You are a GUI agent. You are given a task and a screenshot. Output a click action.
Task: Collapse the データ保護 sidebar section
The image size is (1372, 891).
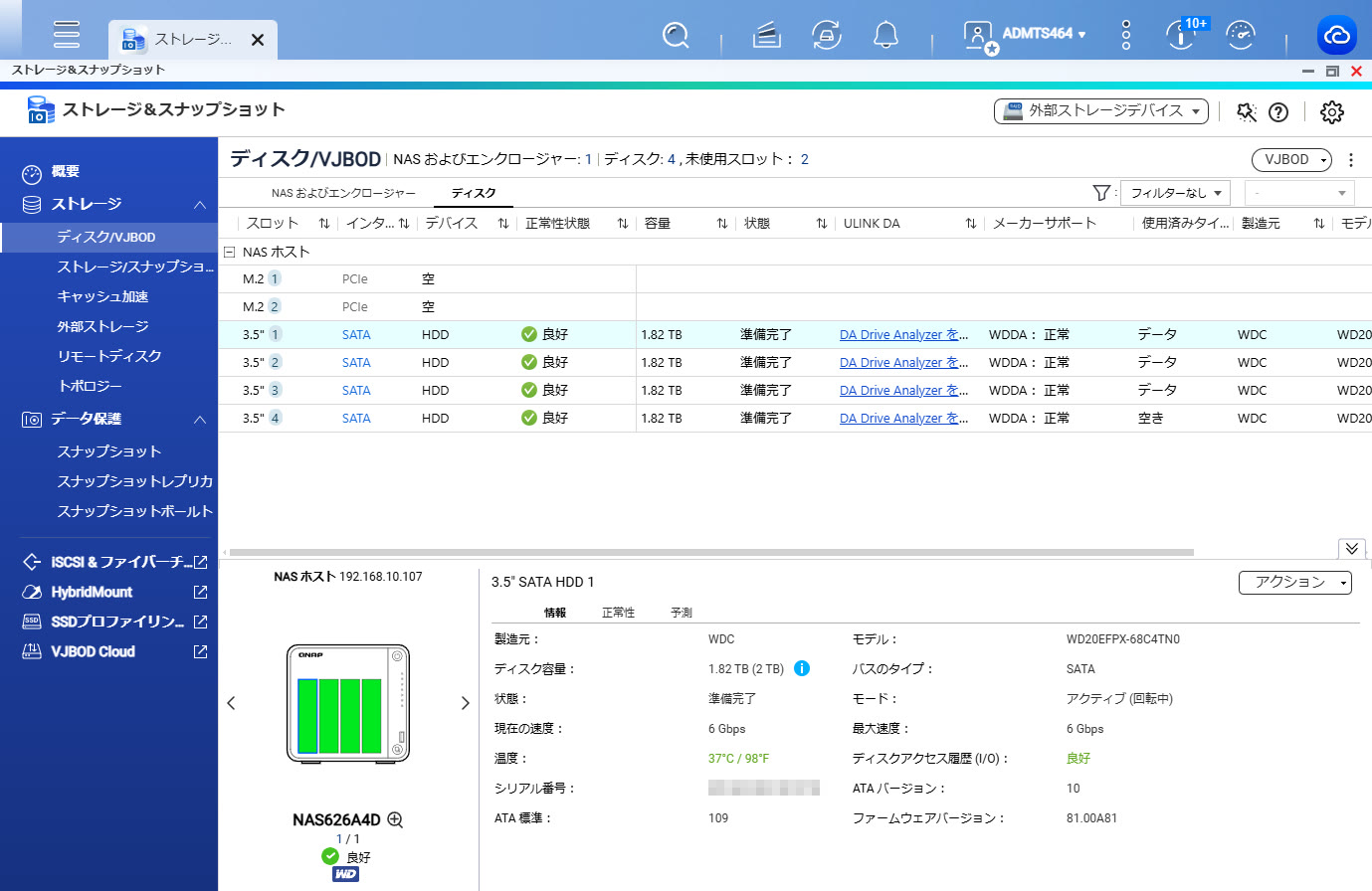200,420
